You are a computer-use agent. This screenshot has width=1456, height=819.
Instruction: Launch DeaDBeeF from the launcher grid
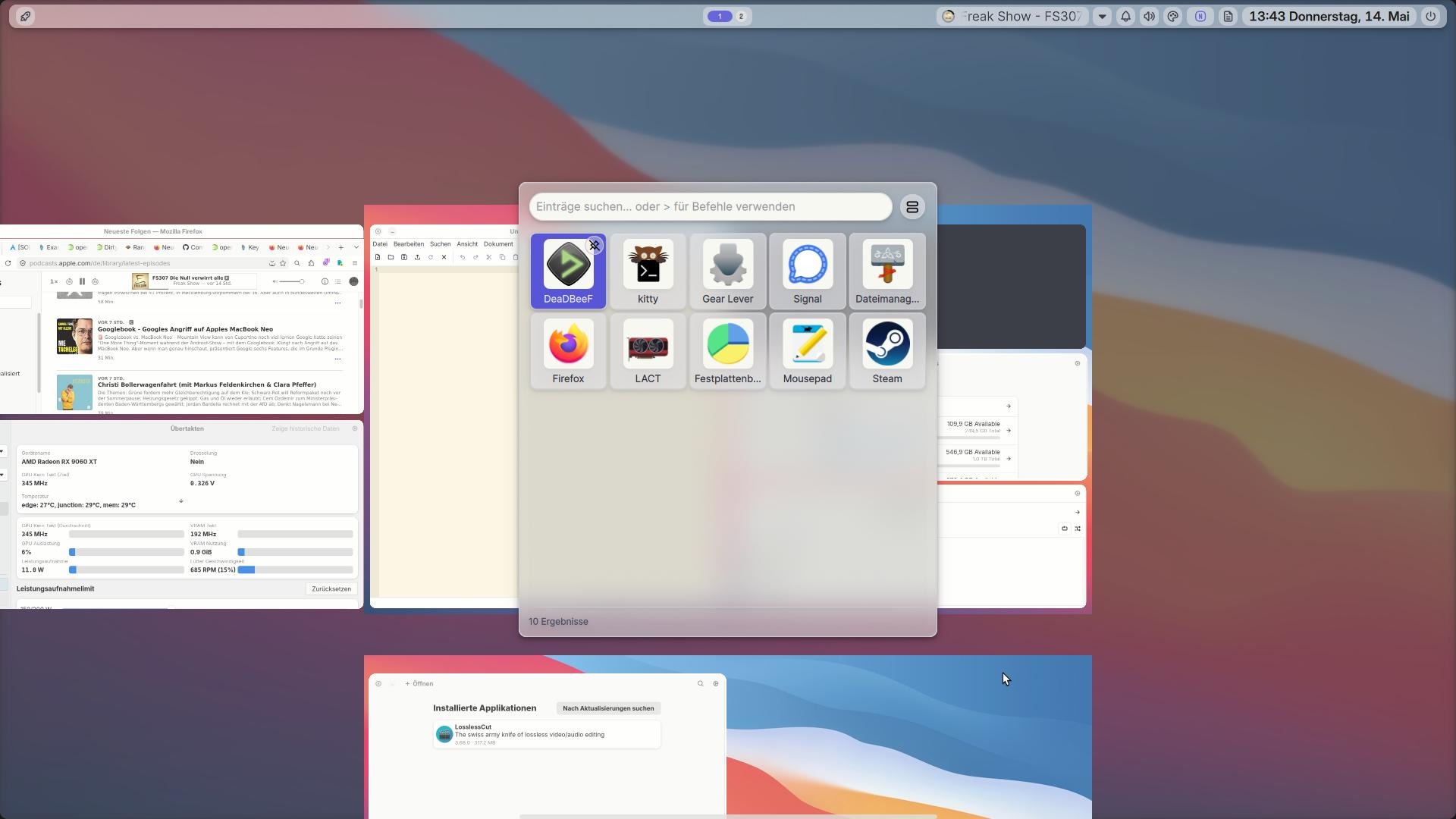tap(568, 271)
